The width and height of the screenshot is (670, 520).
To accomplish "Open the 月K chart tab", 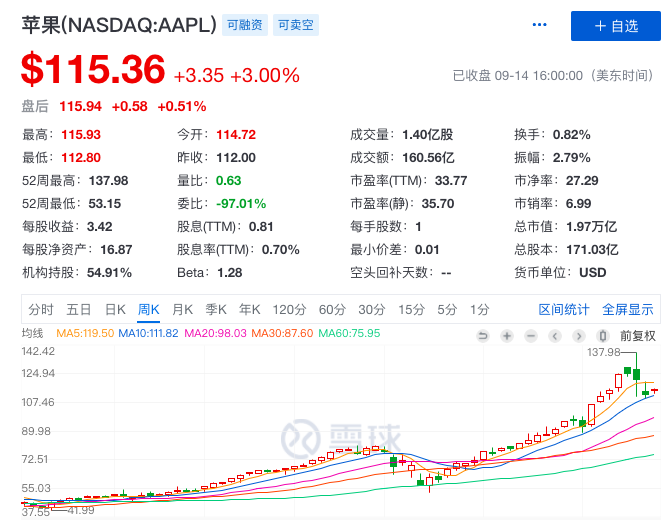I will click(x=182, y=309).
